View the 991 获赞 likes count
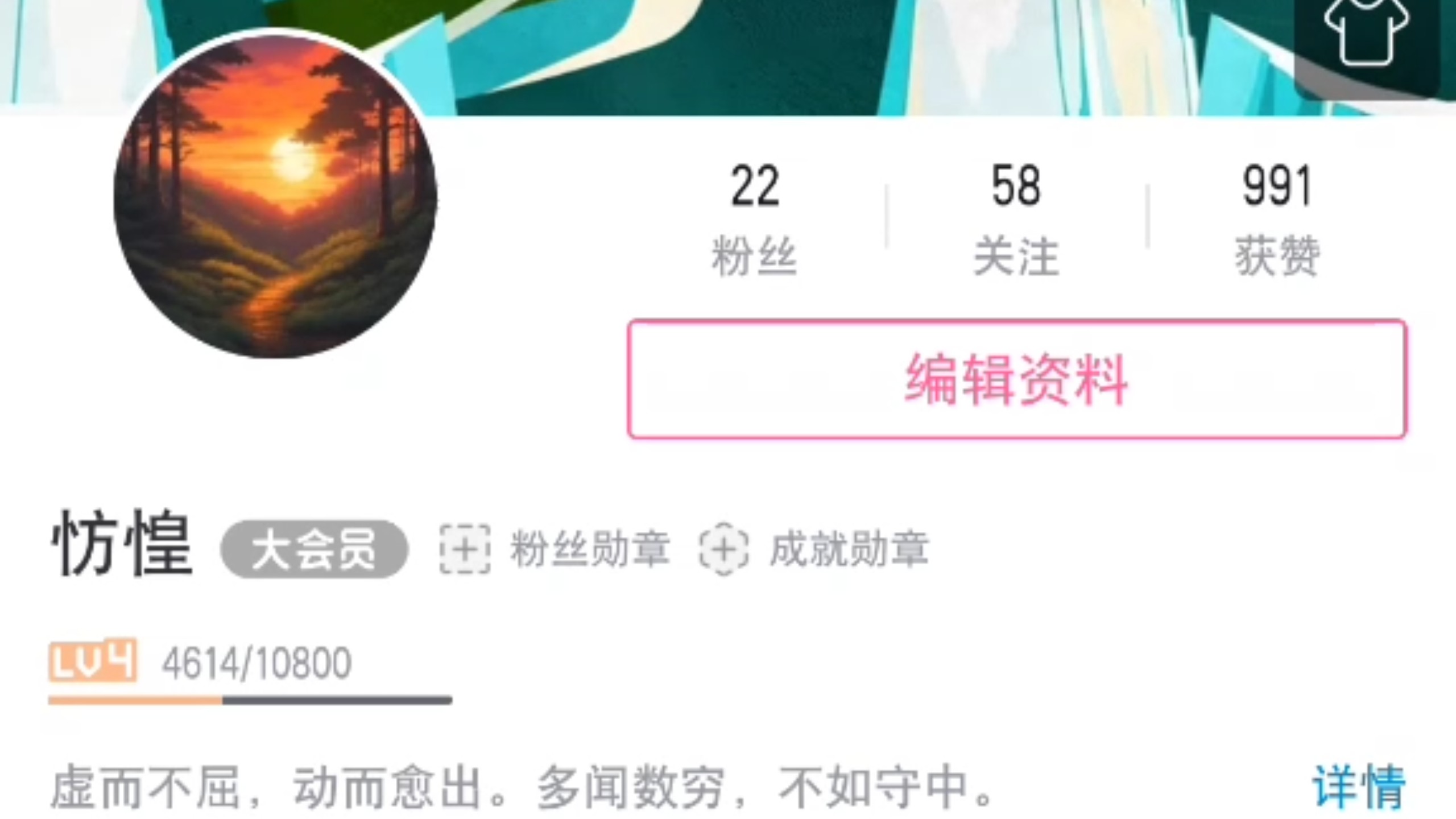Image resolution: width=1456 pixels, height=819 pixels. (1277, 220)
